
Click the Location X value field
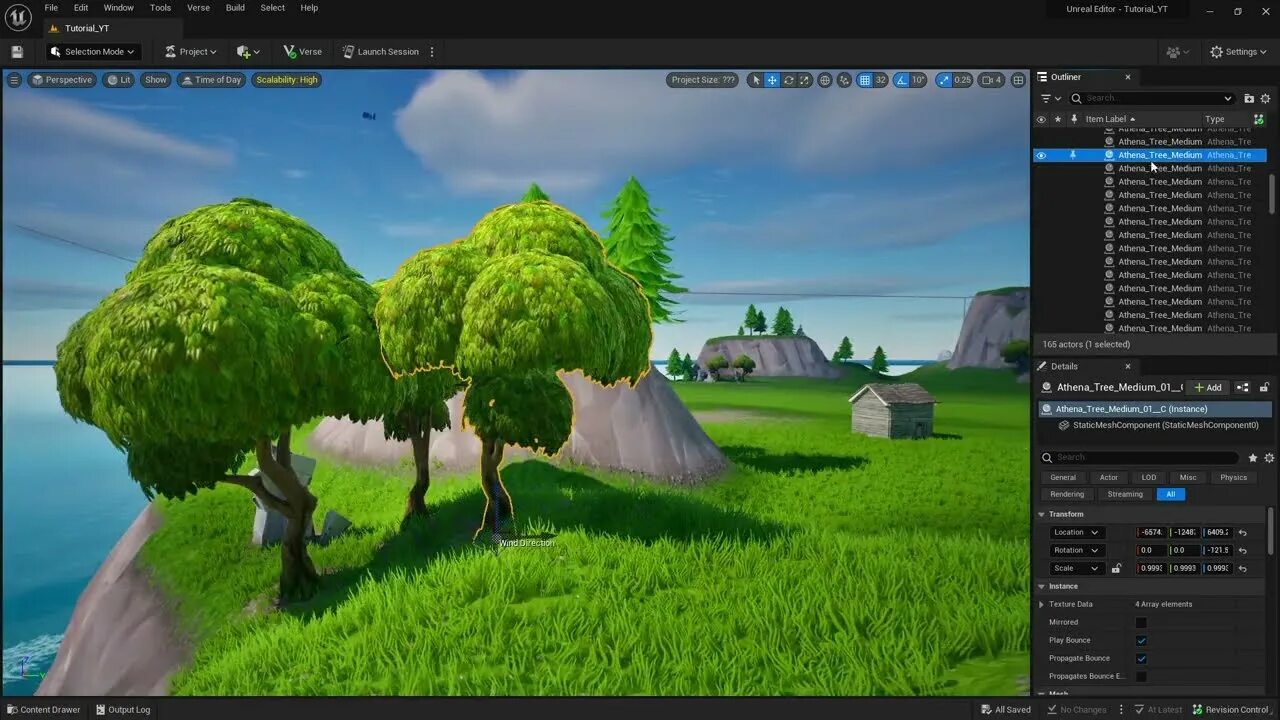[1152, 532]
